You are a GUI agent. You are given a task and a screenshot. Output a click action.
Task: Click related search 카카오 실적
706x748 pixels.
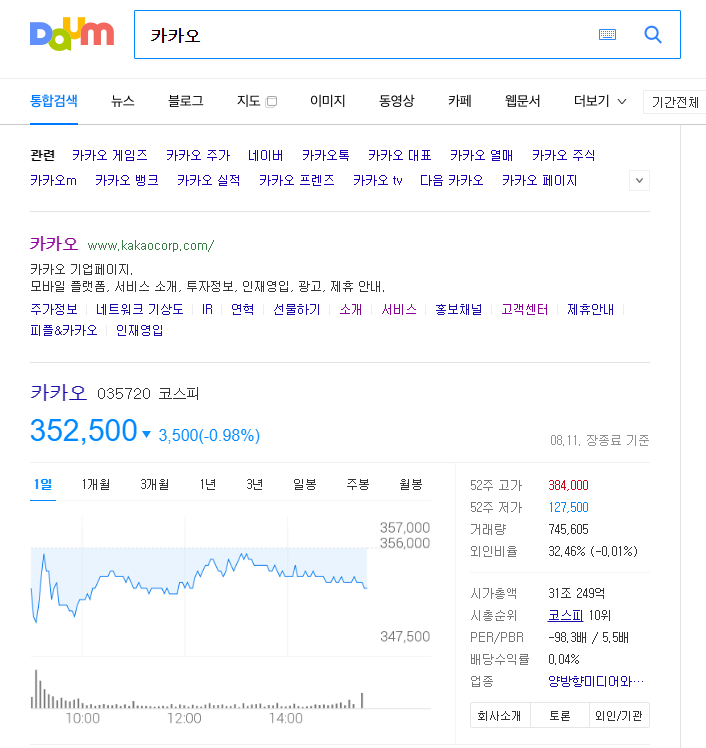click(x=208, y=180)
